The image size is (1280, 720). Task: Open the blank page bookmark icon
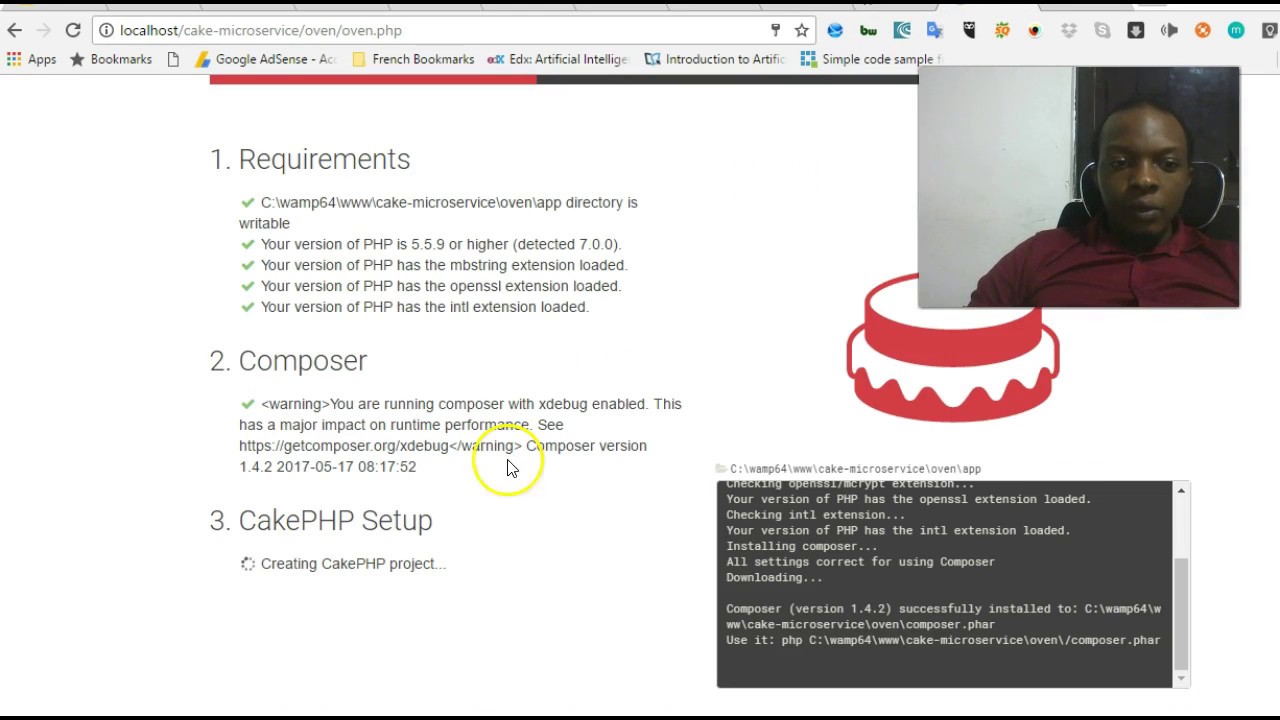point(173,59)
